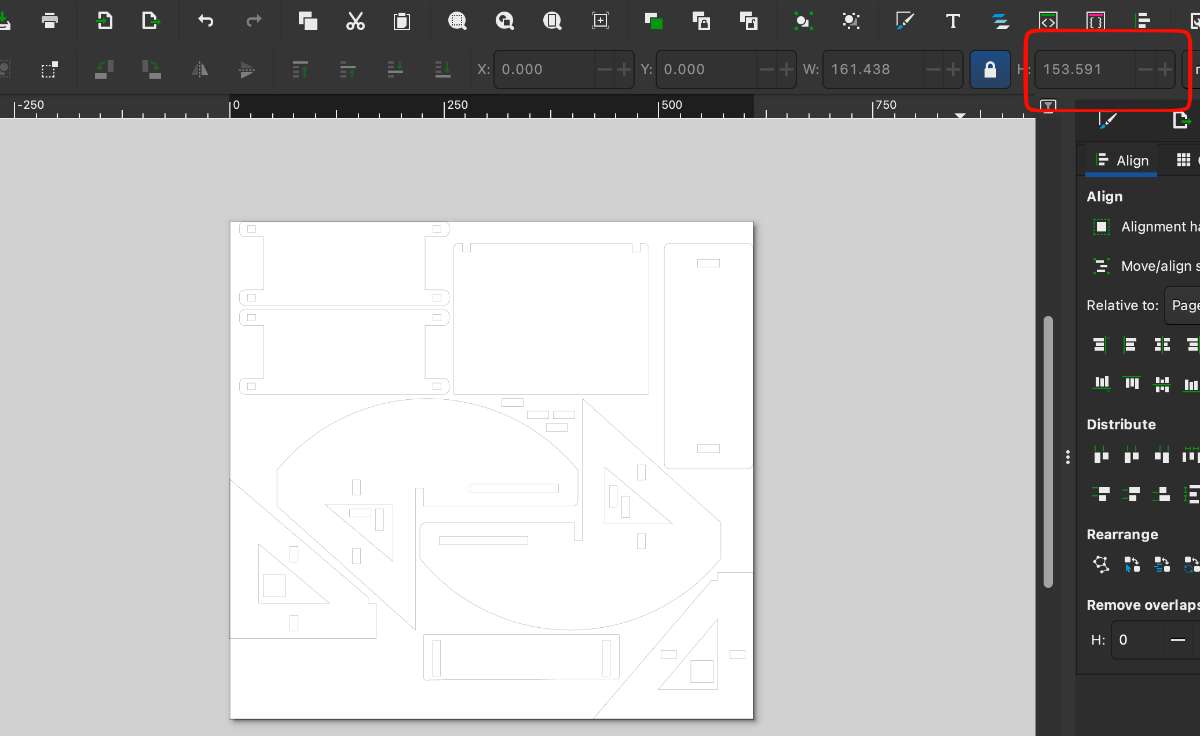Zoom to fit page
1200x736 pixels.
[x=552, y=20]
